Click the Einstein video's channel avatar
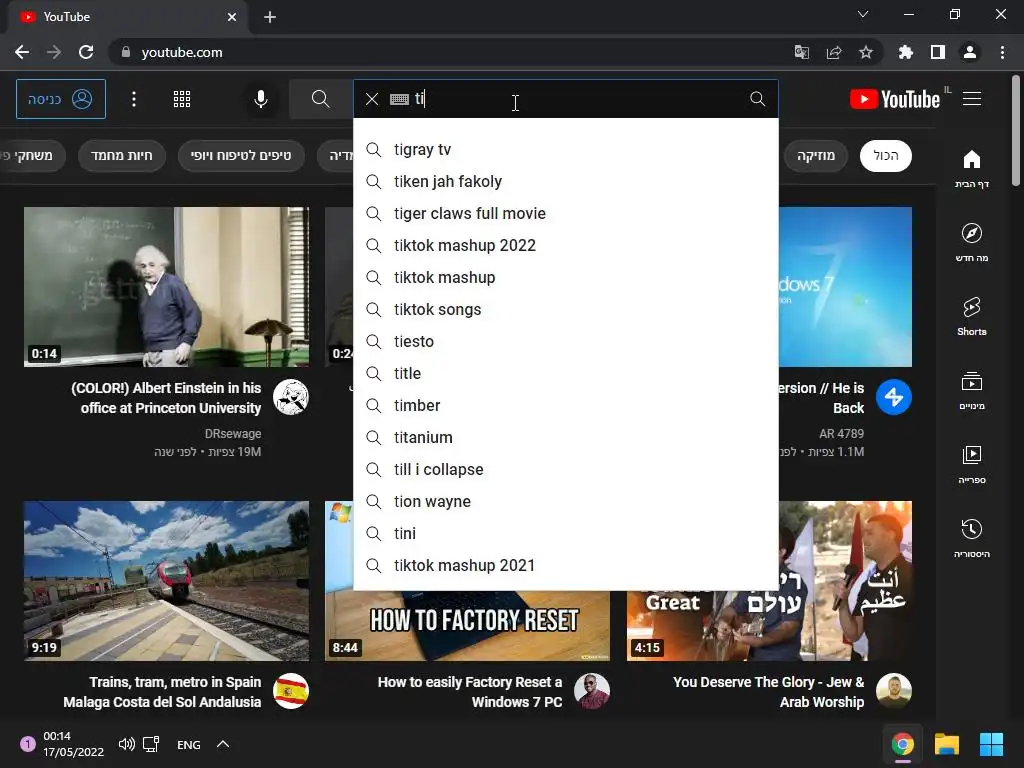Viewport: 1024px width, 768px height. tap(291, 397)
